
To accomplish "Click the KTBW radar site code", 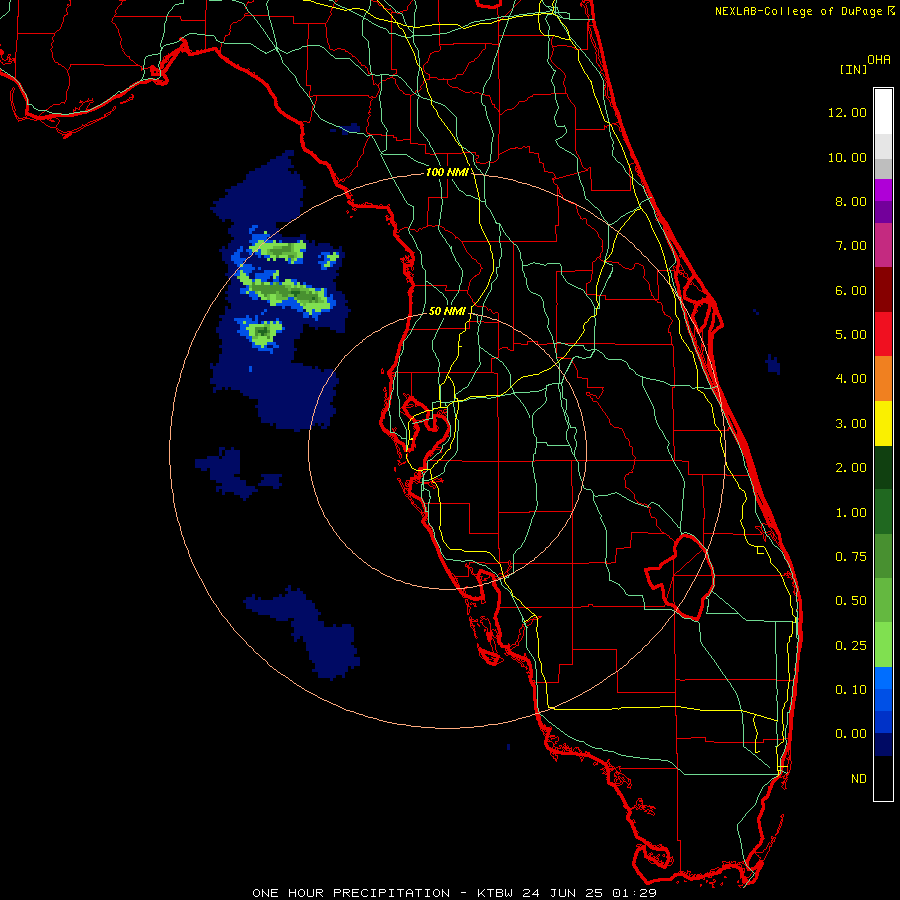I will [497, 893].
